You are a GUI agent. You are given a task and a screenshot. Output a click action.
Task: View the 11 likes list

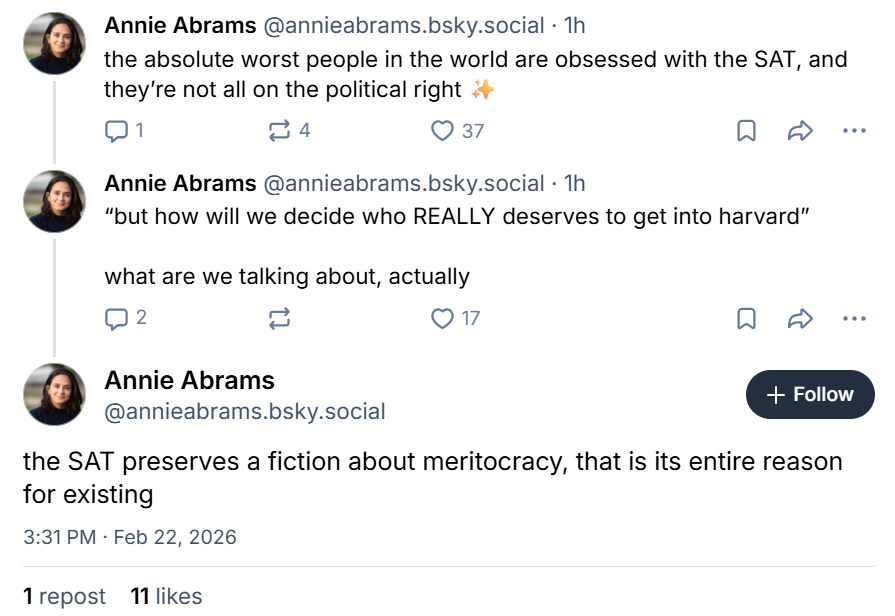[x=166, y=597]
